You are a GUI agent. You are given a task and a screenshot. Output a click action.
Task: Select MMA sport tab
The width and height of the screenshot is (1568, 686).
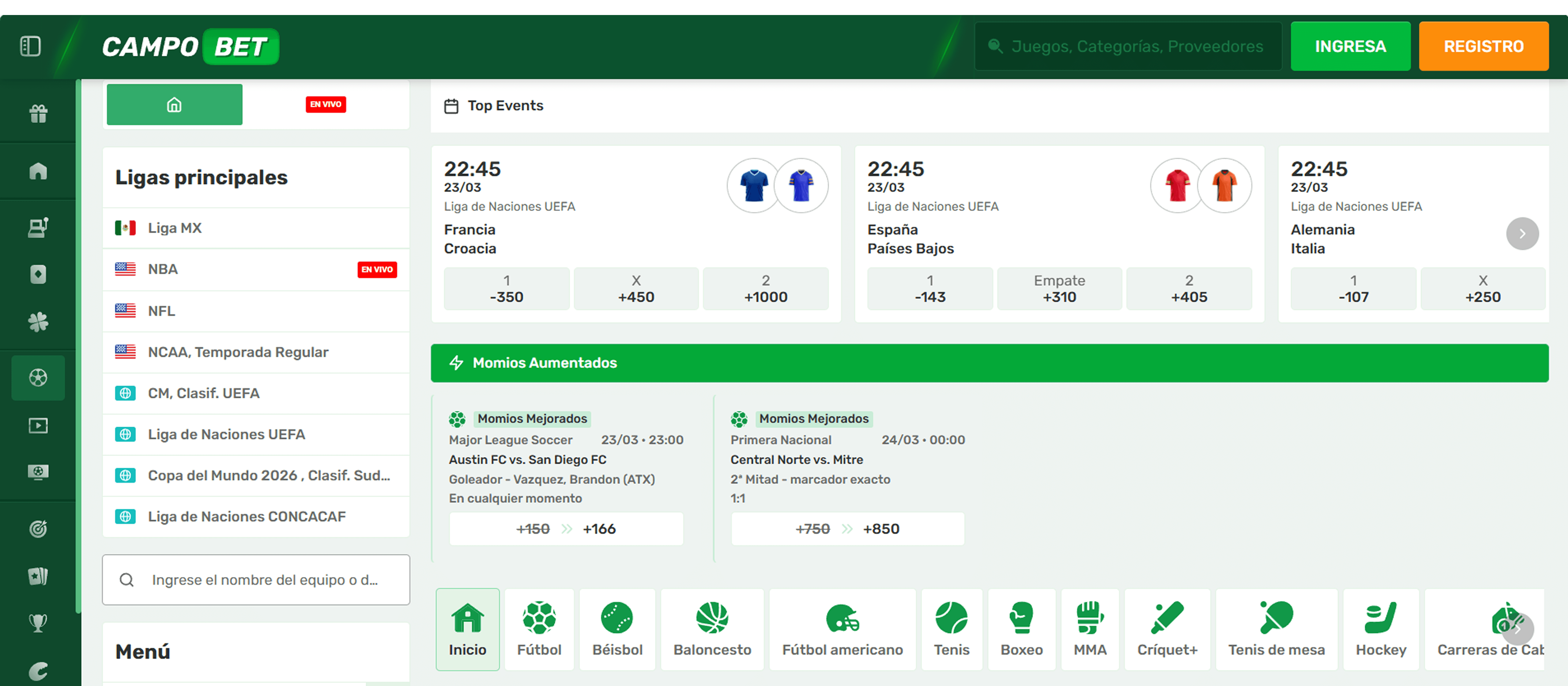coord(1090,629)
